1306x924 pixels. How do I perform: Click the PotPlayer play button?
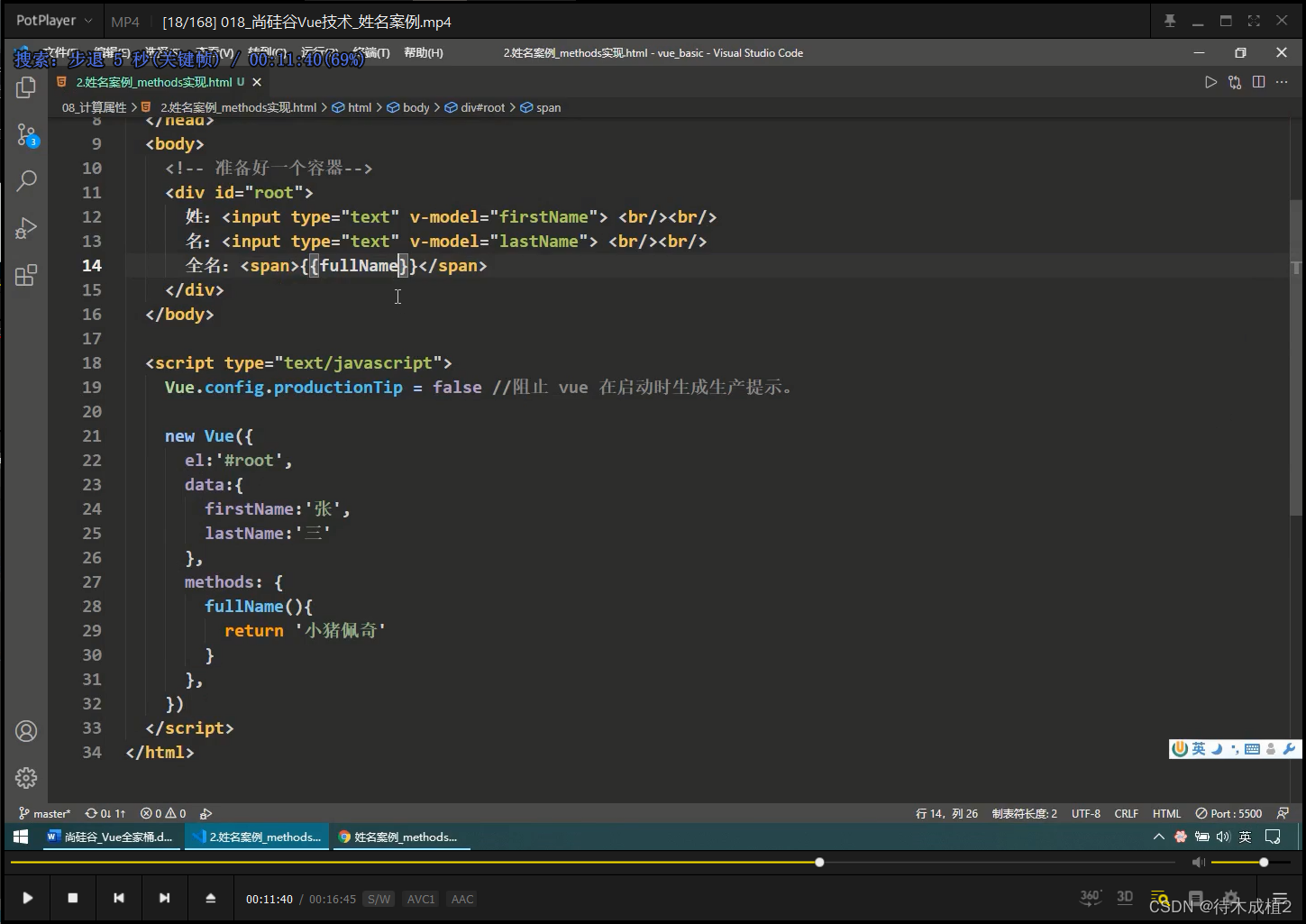(27, 898)
